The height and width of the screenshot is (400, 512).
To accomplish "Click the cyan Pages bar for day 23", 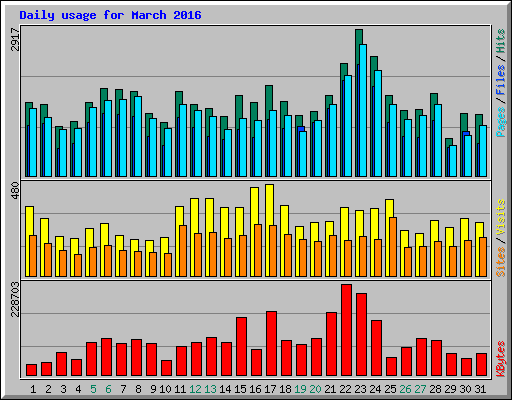I will [363, 110].
